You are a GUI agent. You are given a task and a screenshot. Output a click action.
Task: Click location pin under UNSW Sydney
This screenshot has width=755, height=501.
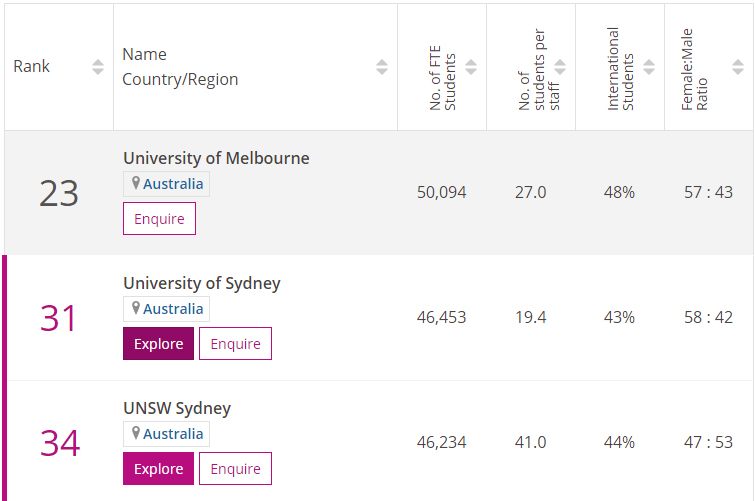[136, 434]
